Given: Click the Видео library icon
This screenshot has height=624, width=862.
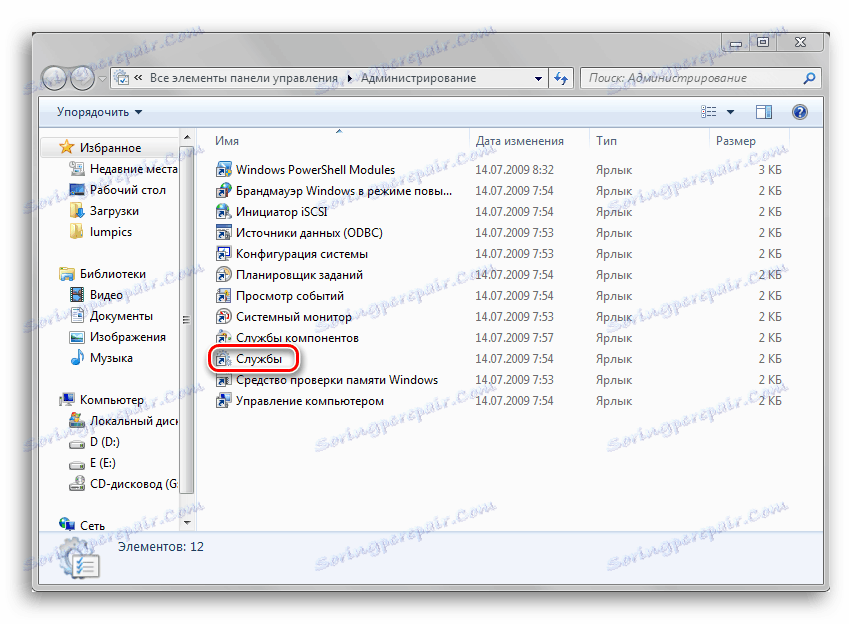Looking at the screenshot, I should pos(77,295).
